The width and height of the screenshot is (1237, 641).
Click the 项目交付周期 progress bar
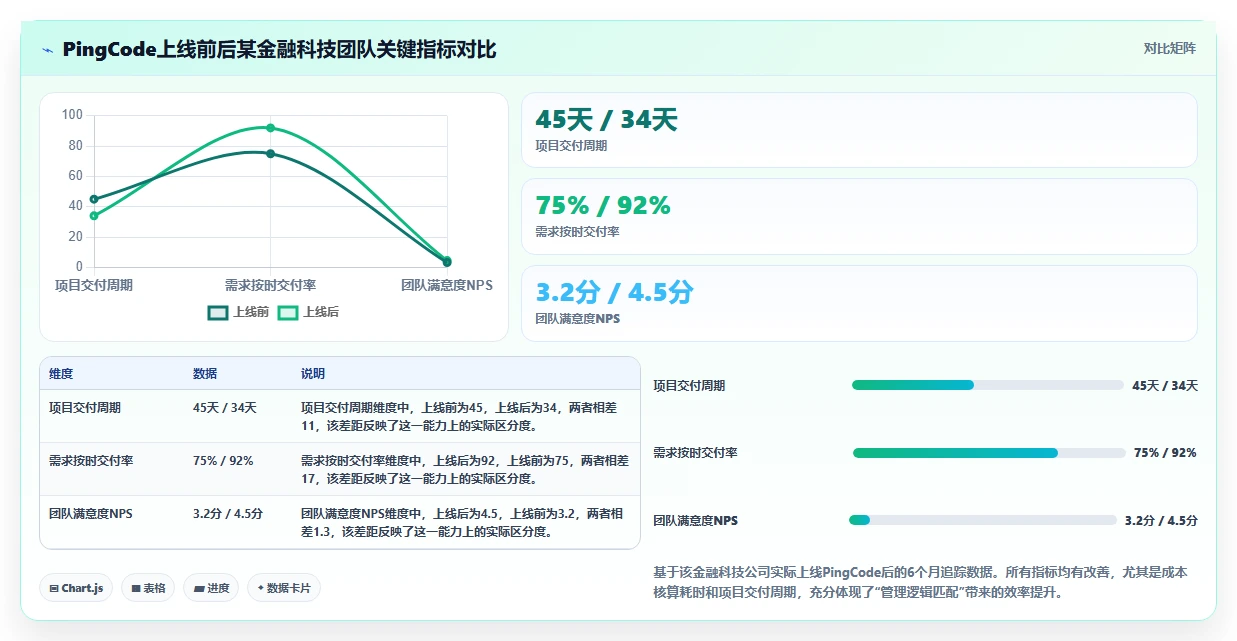point(988,385)
